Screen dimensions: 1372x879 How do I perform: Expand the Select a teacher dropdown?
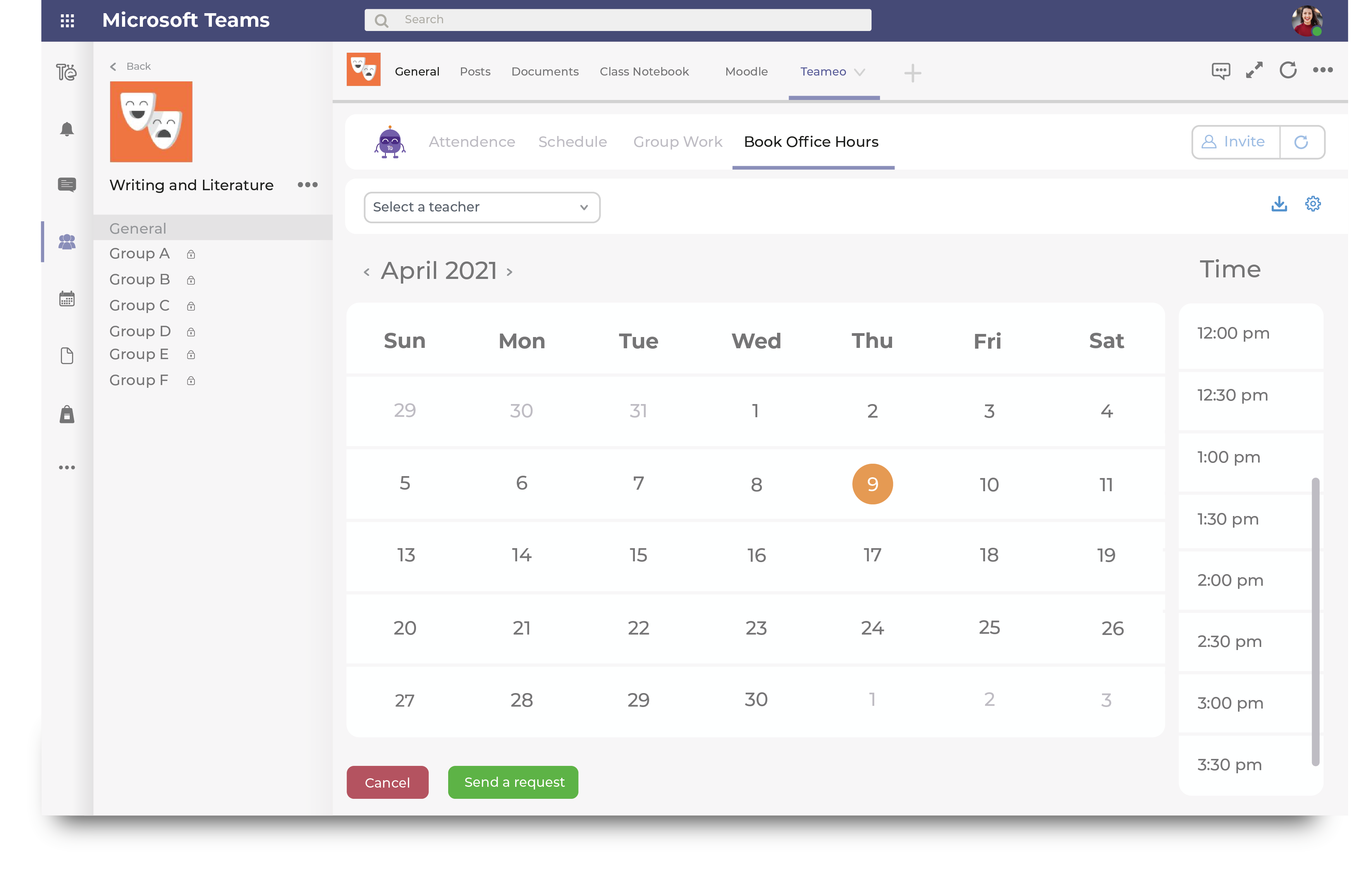482,207
